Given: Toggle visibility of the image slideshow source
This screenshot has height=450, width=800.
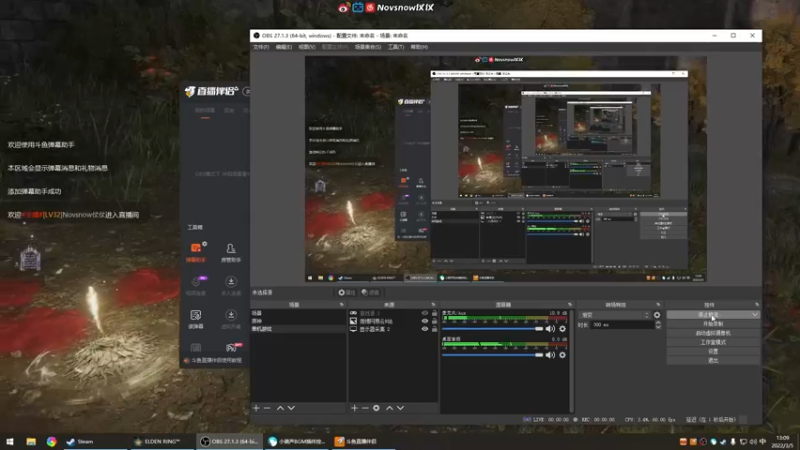Looking at the screenshot, I should [424, 321].
